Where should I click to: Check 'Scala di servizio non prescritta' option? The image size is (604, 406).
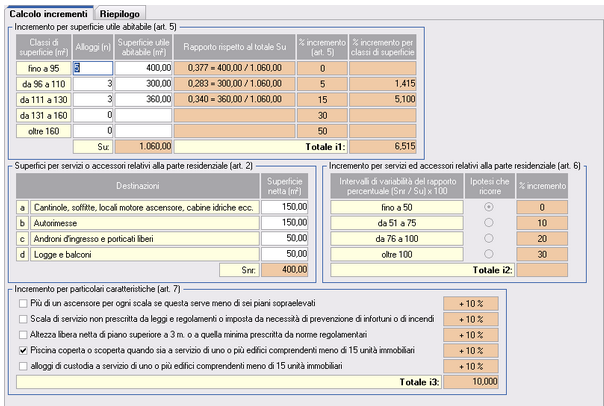point(23,319)
